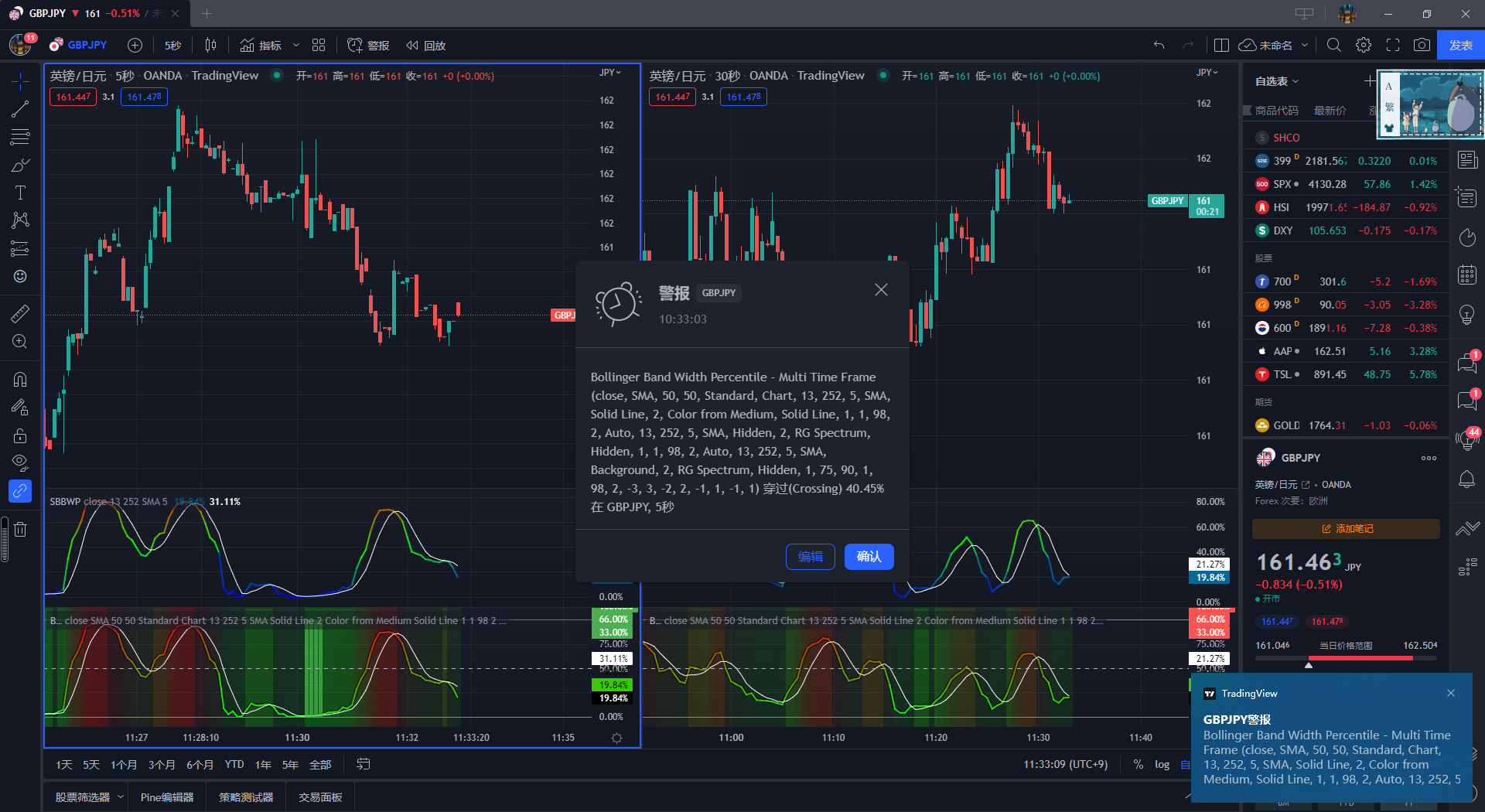Screen dimensions: 1485x812
Task: Open chart settings gear in top toolbar
Action: click(x=1364, y=46)
